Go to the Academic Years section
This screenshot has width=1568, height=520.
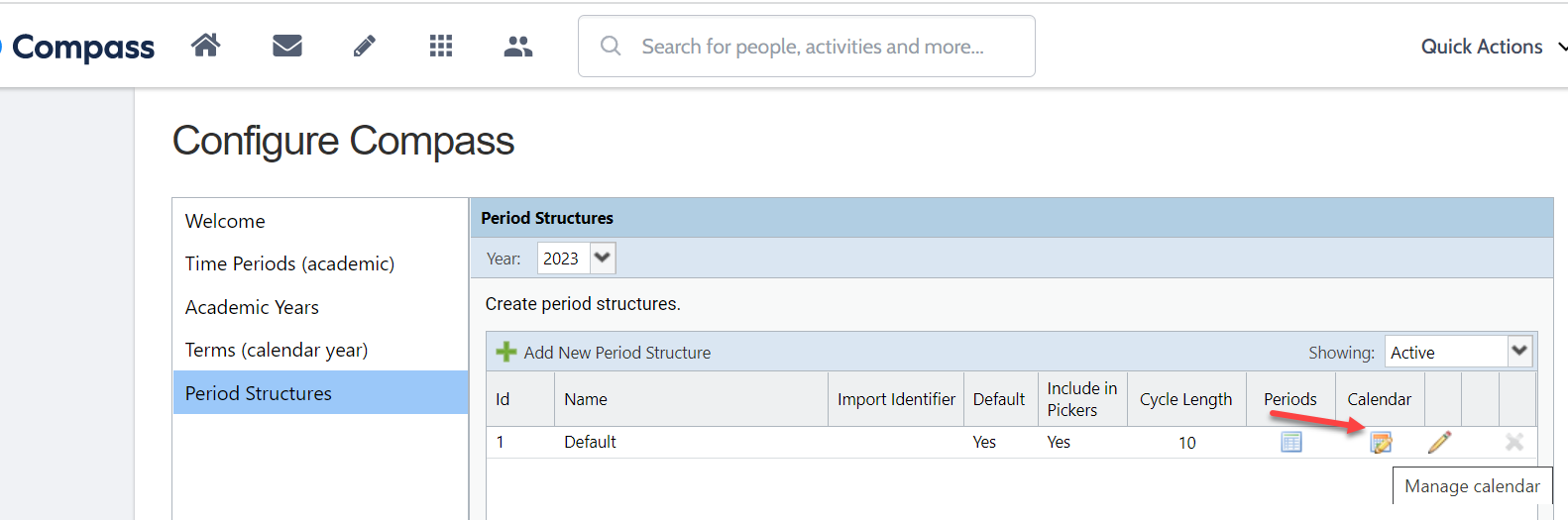(x=252, y=307)
